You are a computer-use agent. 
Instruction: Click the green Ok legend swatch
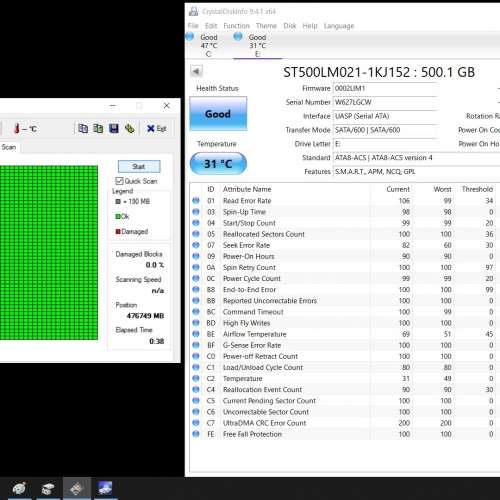click(118, 216)
